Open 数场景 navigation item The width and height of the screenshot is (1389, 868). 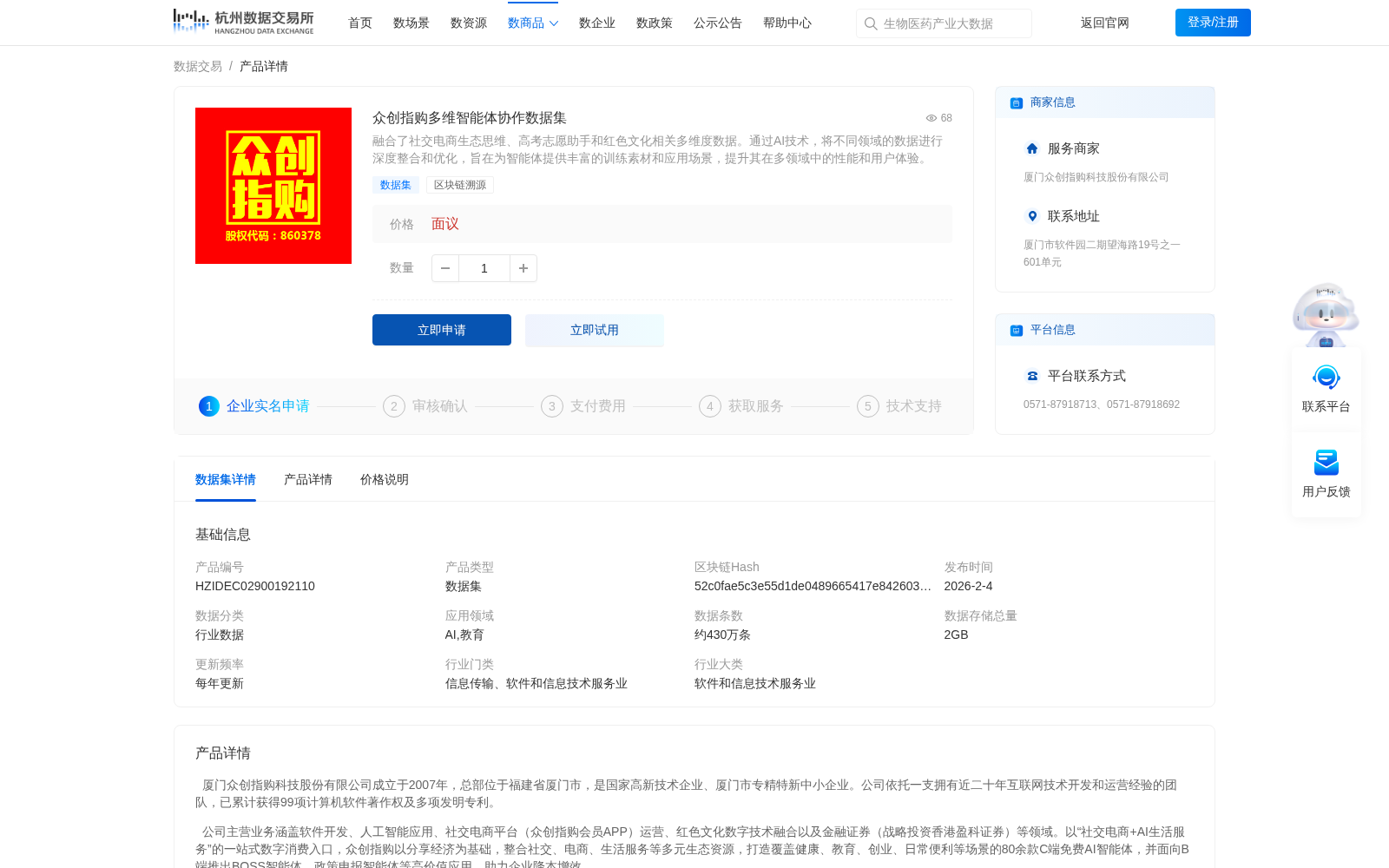(411, 23)
